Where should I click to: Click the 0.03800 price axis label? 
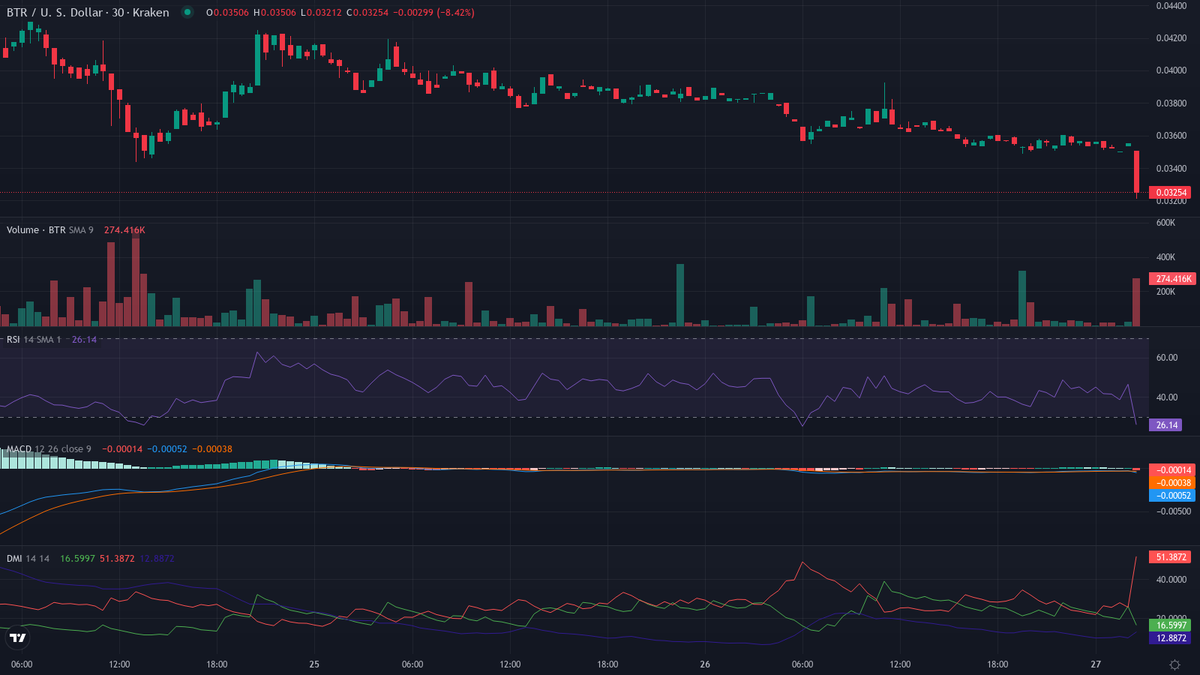(1172, 103)
